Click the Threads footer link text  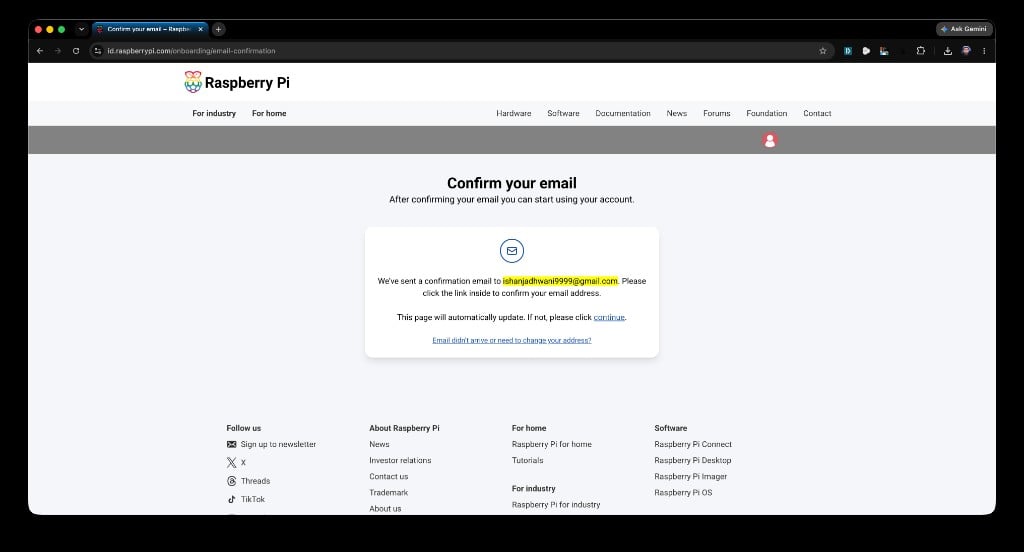(x=255, y=481)
